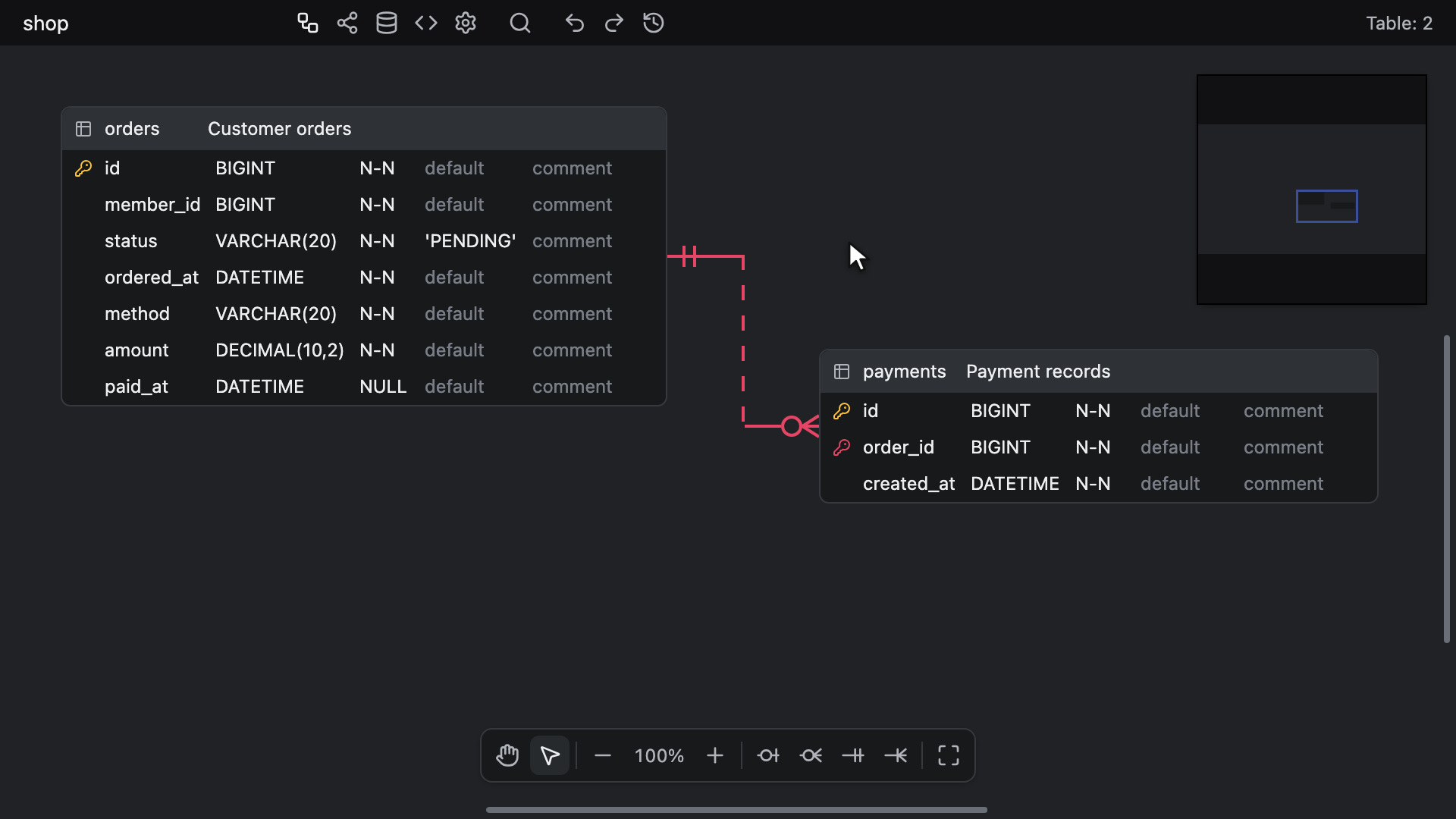Image resolution: width=1456 pixels, height=819 pixels.
Task: Click the comment field of paid_at
Action: [x=572, y=387]
